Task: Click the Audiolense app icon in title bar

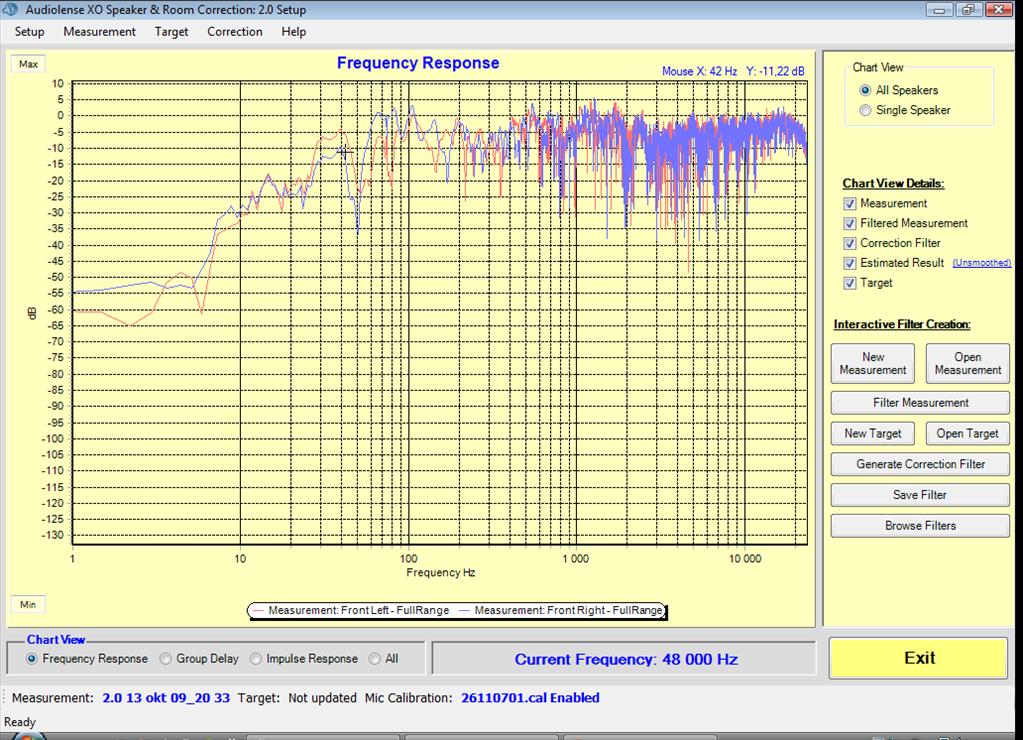Action: [10, 9]
